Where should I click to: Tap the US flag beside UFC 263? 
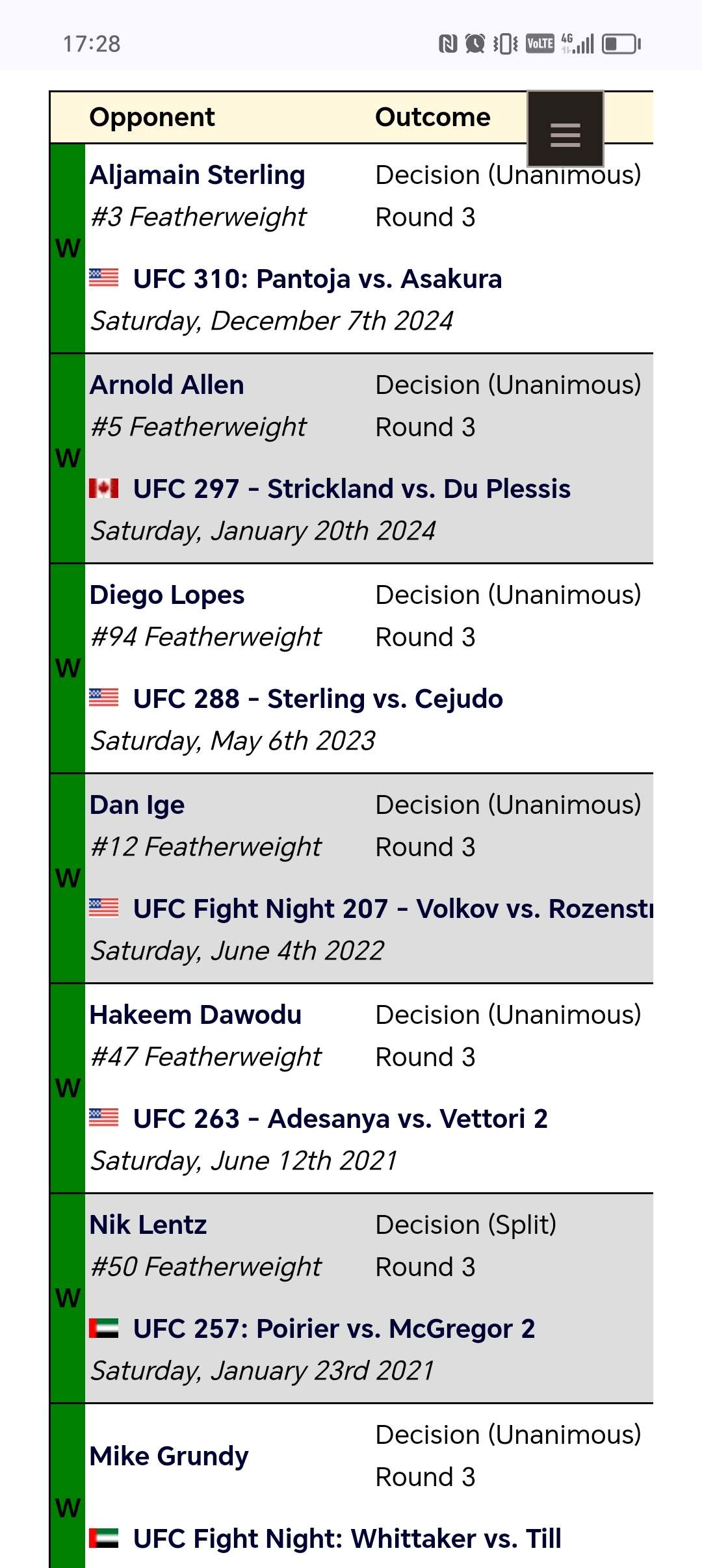pyautogui.click(x=104, y=1117)
